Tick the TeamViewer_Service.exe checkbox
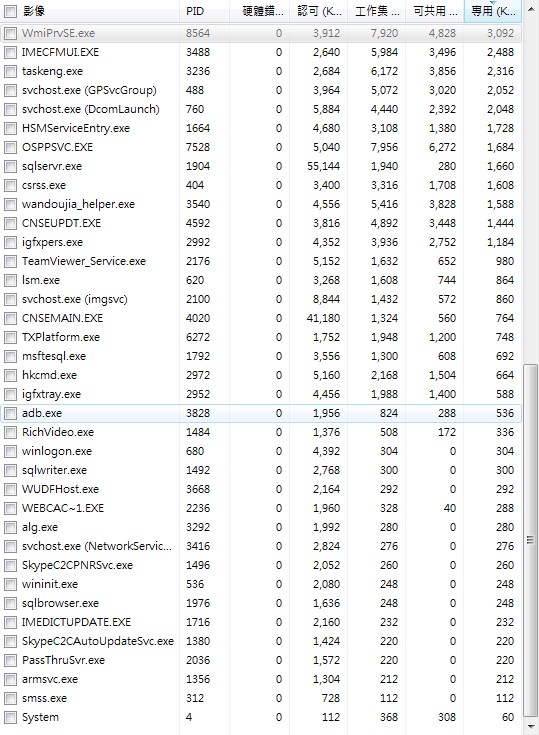The image size is (539, 735). click(x=10, y=262)
